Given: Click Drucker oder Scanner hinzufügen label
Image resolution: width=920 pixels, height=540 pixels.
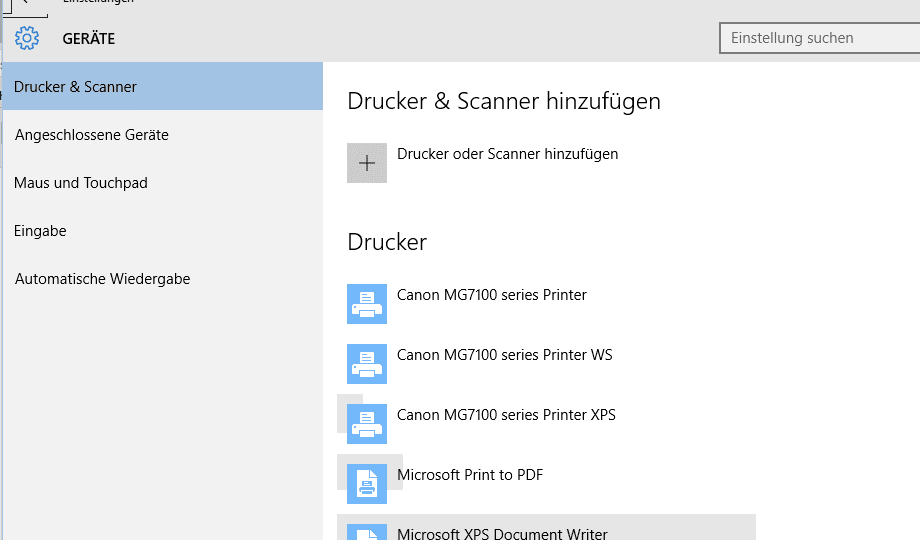Looking at the screenshot, I should (508, 154).
